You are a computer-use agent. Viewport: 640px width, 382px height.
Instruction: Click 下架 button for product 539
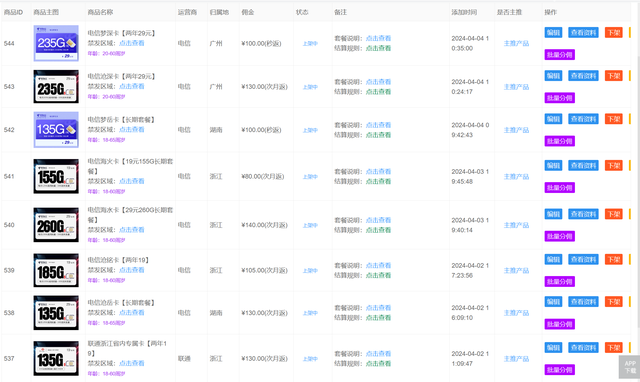click(613, 260)
